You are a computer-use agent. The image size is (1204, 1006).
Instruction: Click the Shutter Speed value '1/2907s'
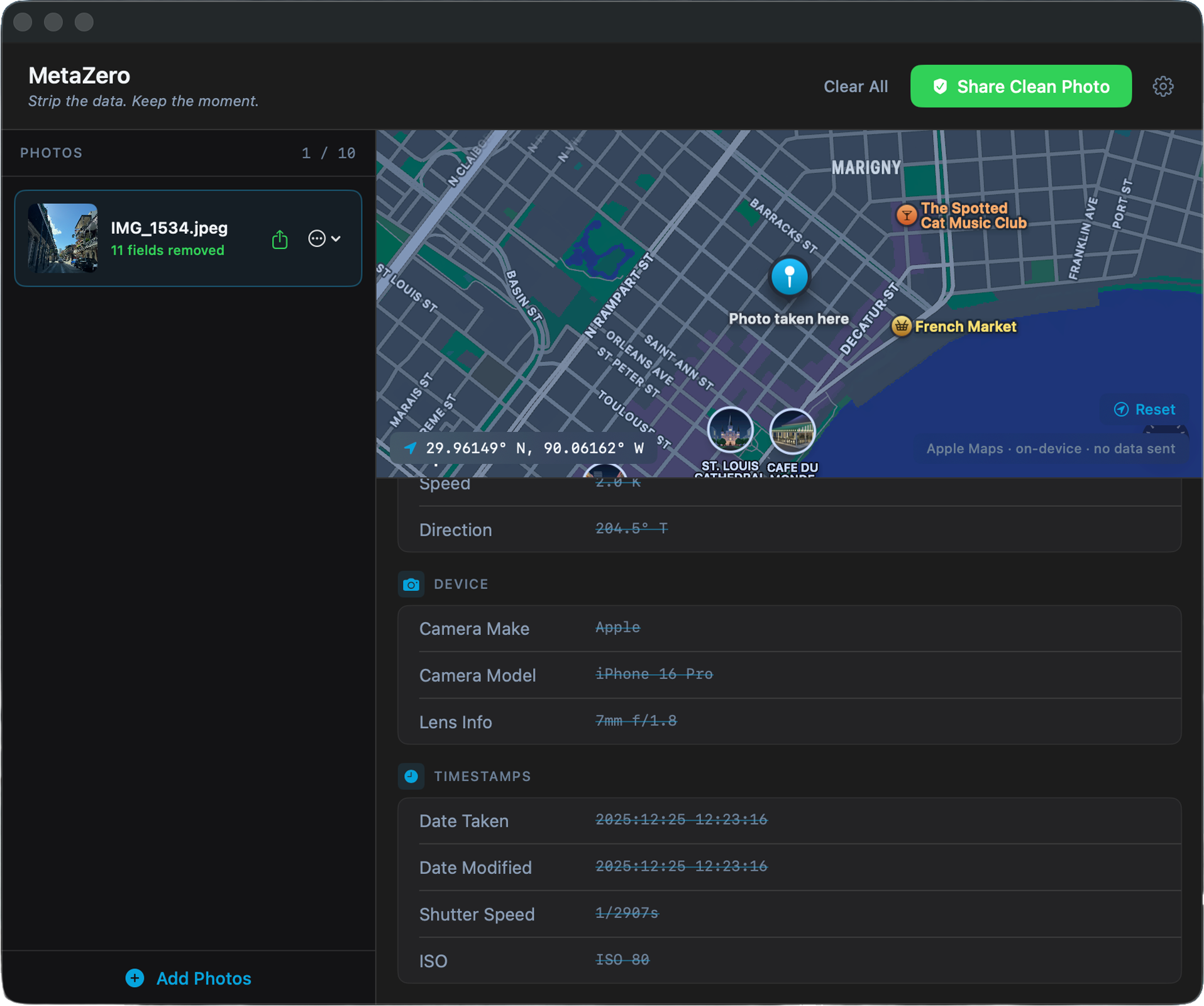click(x=627, y=913)
